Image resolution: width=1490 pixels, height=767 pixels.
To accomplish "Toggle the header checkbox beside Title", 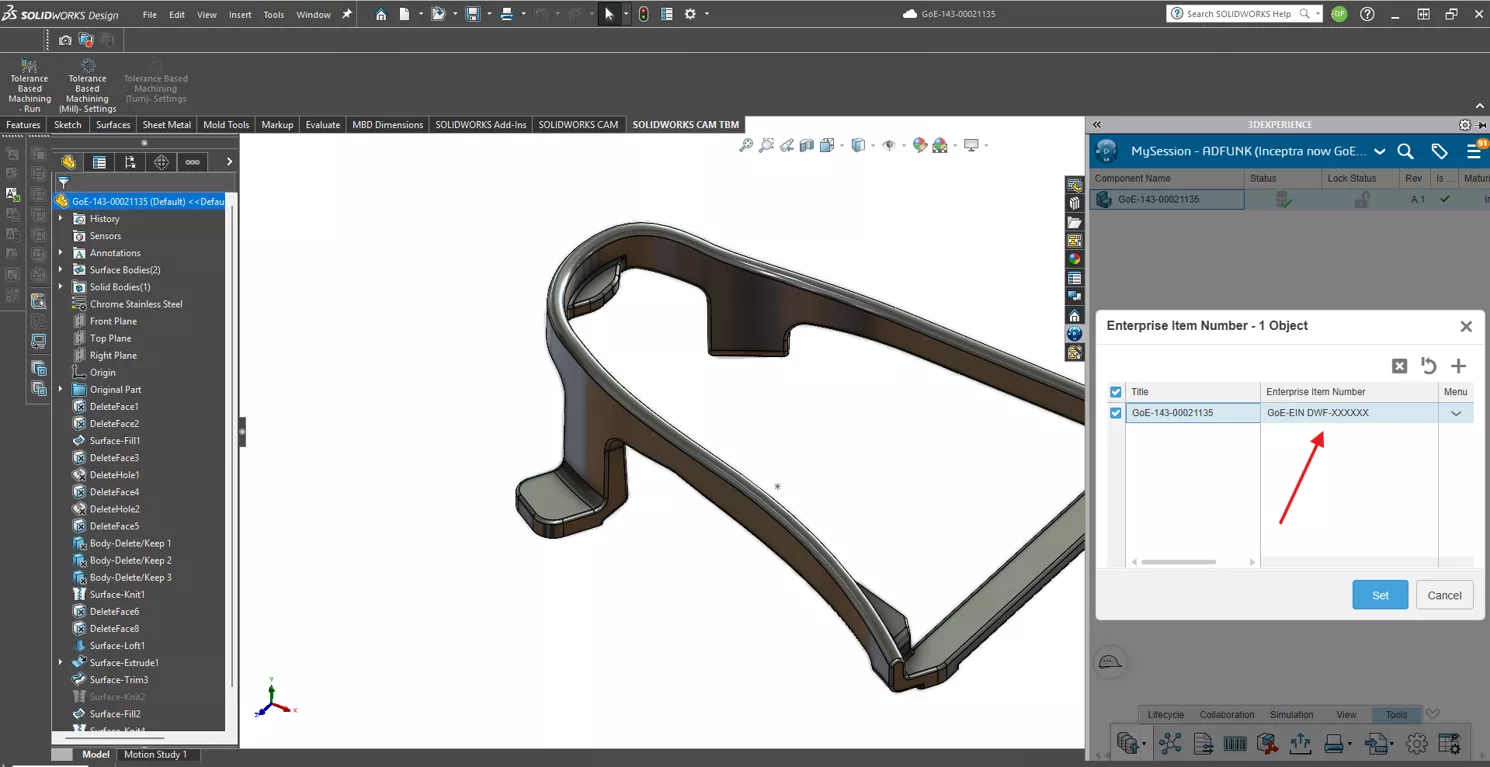I will [1116, 392].
